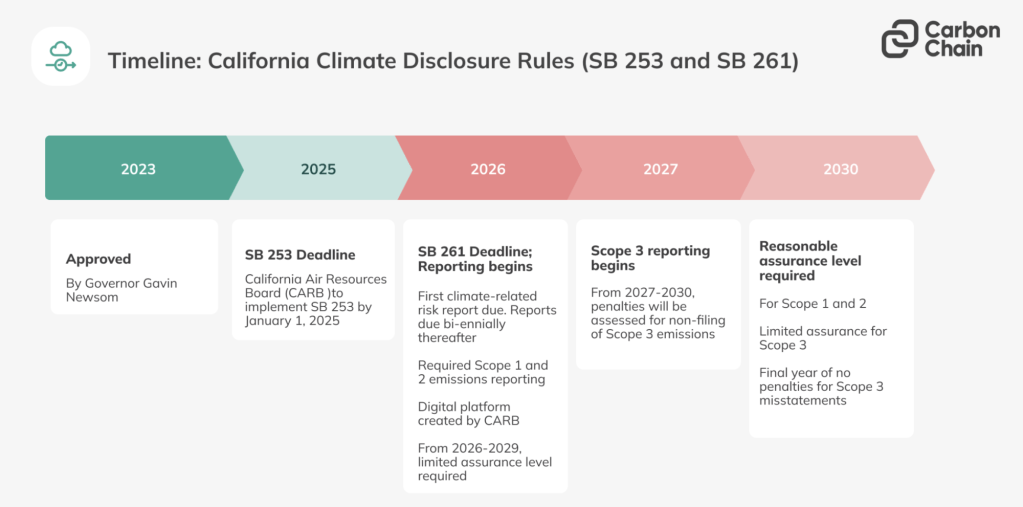Click 'Final year of no penalties' paragraph
Image resolution: width=1023 pixels, height=507 pixels.
click(x=821, y=386)
